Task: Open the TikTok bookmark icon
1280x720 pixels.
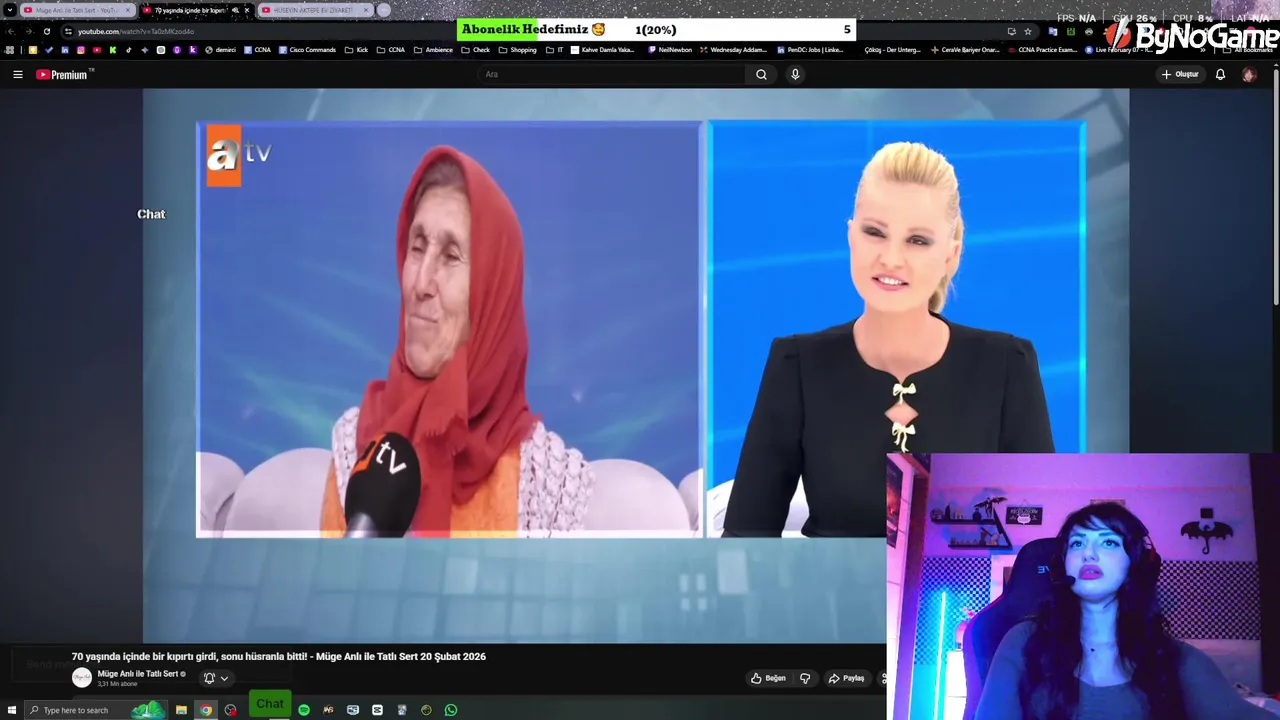Action: point(129,50)
